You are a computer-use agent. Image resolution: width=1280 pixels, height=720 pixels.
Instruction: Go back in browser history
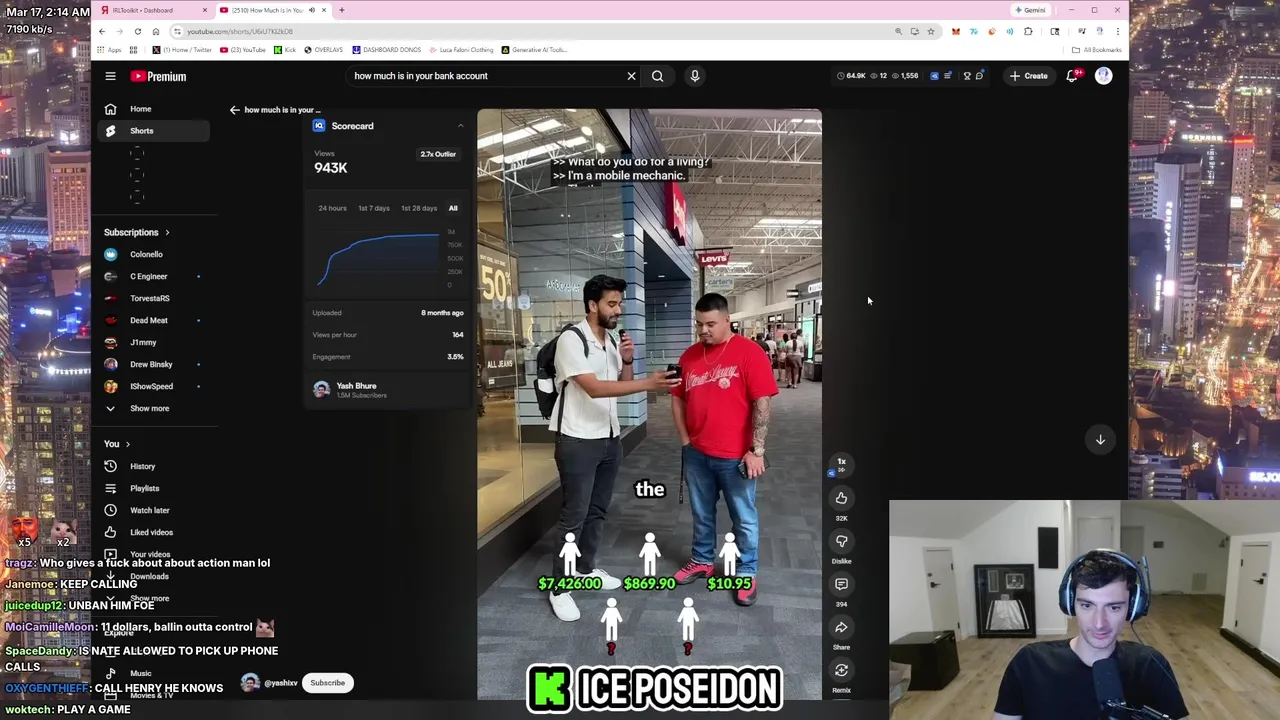click(x=102, y=31)
